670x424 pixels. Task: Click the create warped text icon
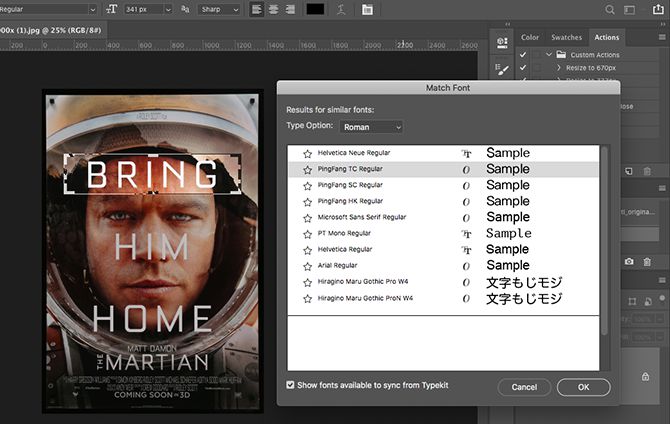click(343, 10)
